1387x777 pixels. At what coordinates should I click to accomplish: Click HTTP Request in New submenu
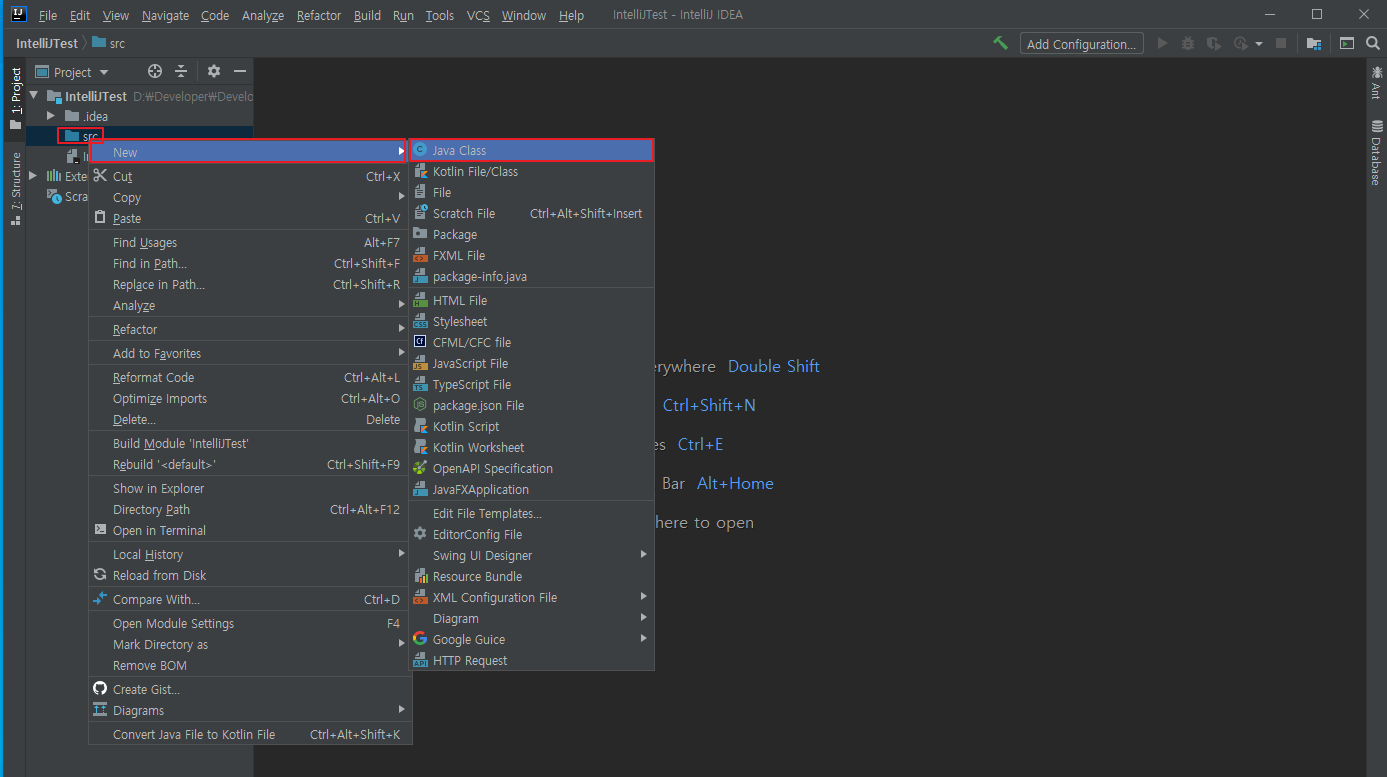coord(532,660)
